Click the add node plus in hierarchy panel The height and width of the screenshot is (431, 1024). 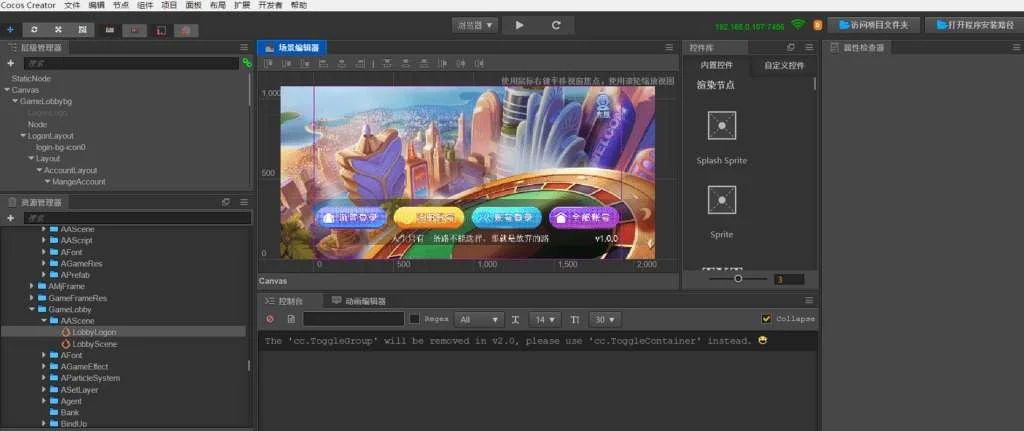tap(10, 62)
